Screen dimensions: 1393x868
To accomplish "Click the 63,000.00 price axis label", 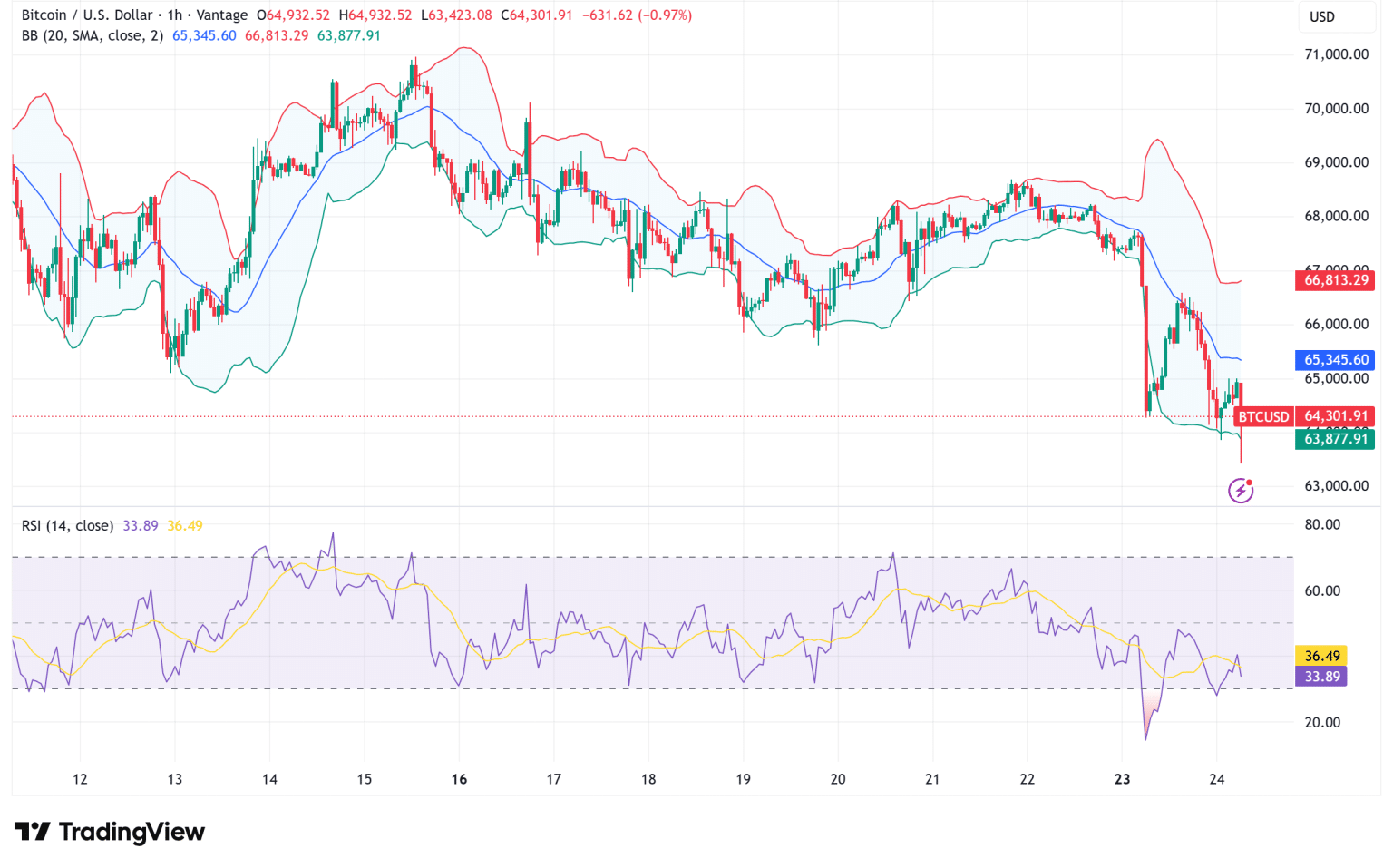I will tap(1336, 485).
